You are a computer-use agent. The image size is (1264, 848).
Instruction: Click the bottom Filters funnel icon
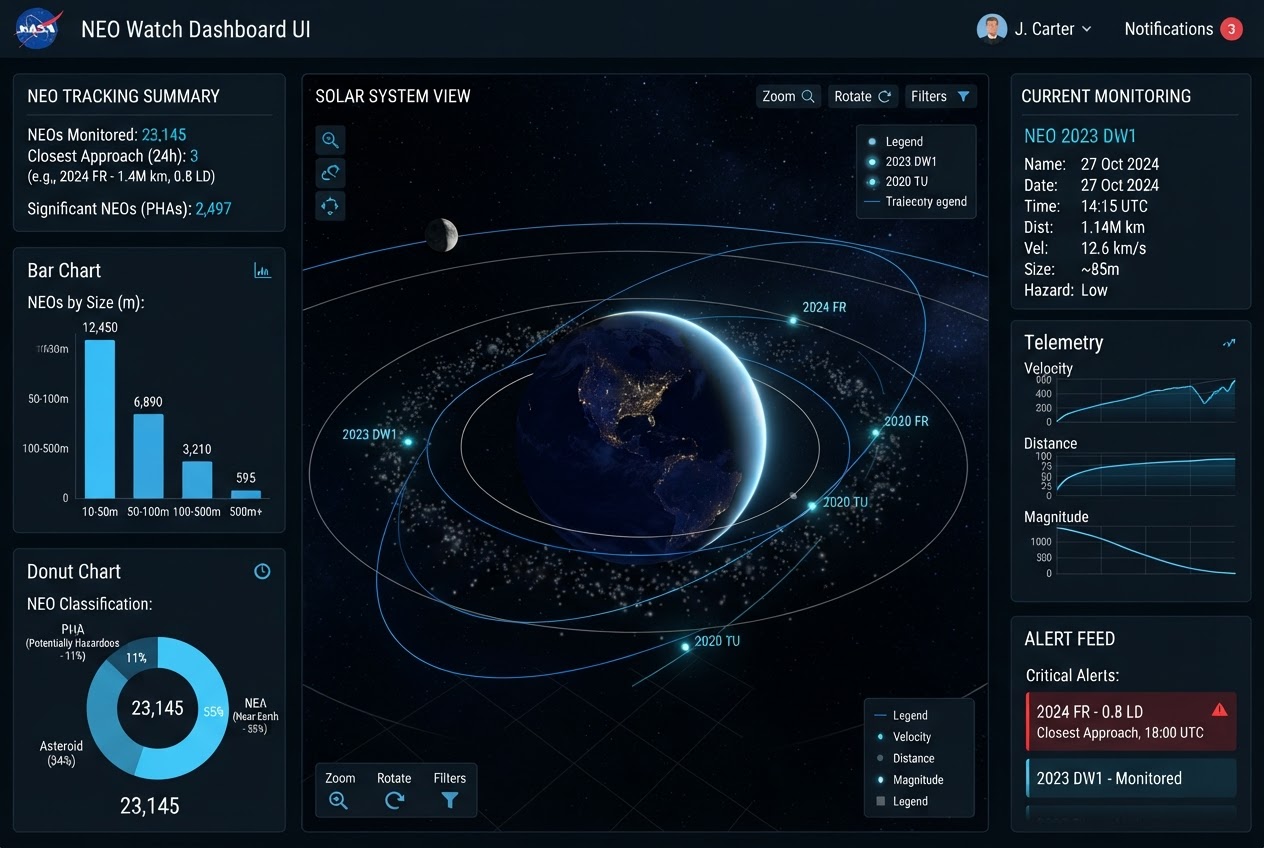450,800
